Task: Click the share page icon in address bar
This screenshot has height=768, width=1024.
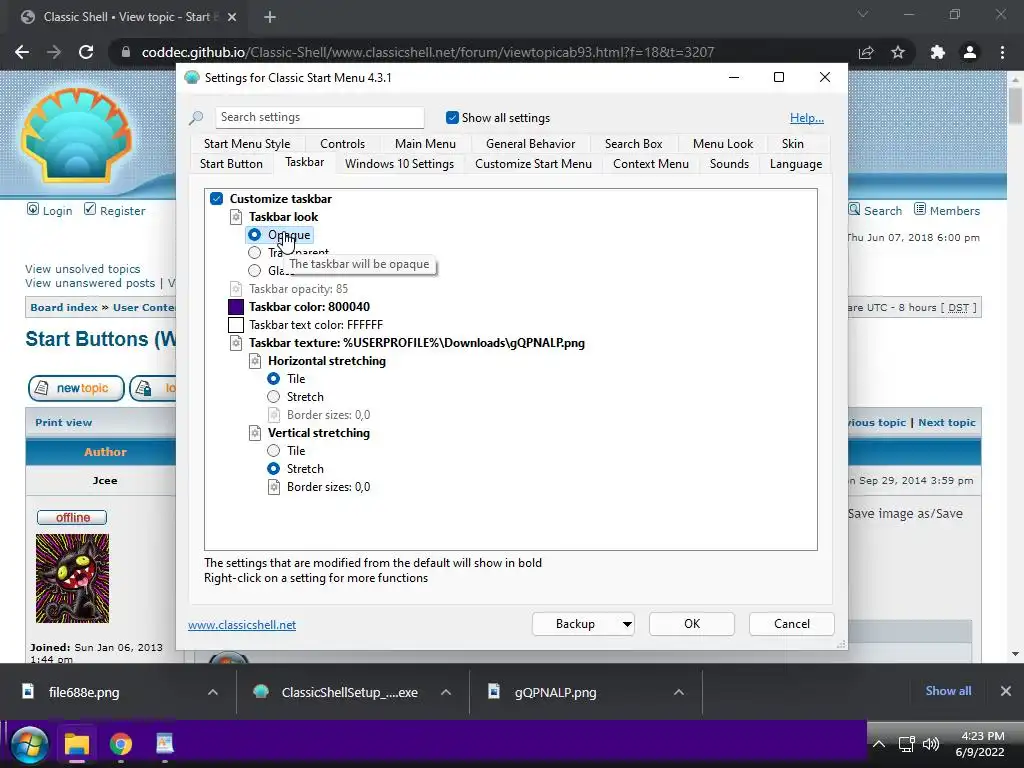Action: pos(866,52)
